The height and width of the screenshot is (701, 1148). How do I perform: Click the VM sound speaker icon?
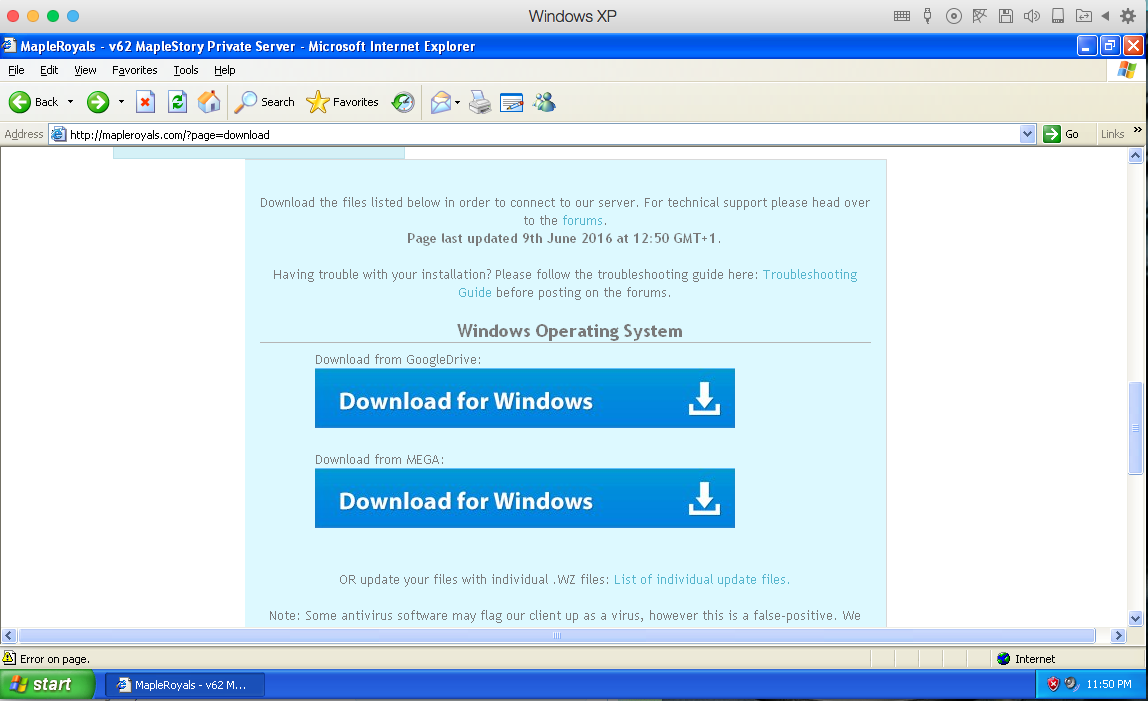click(1032, 16)
